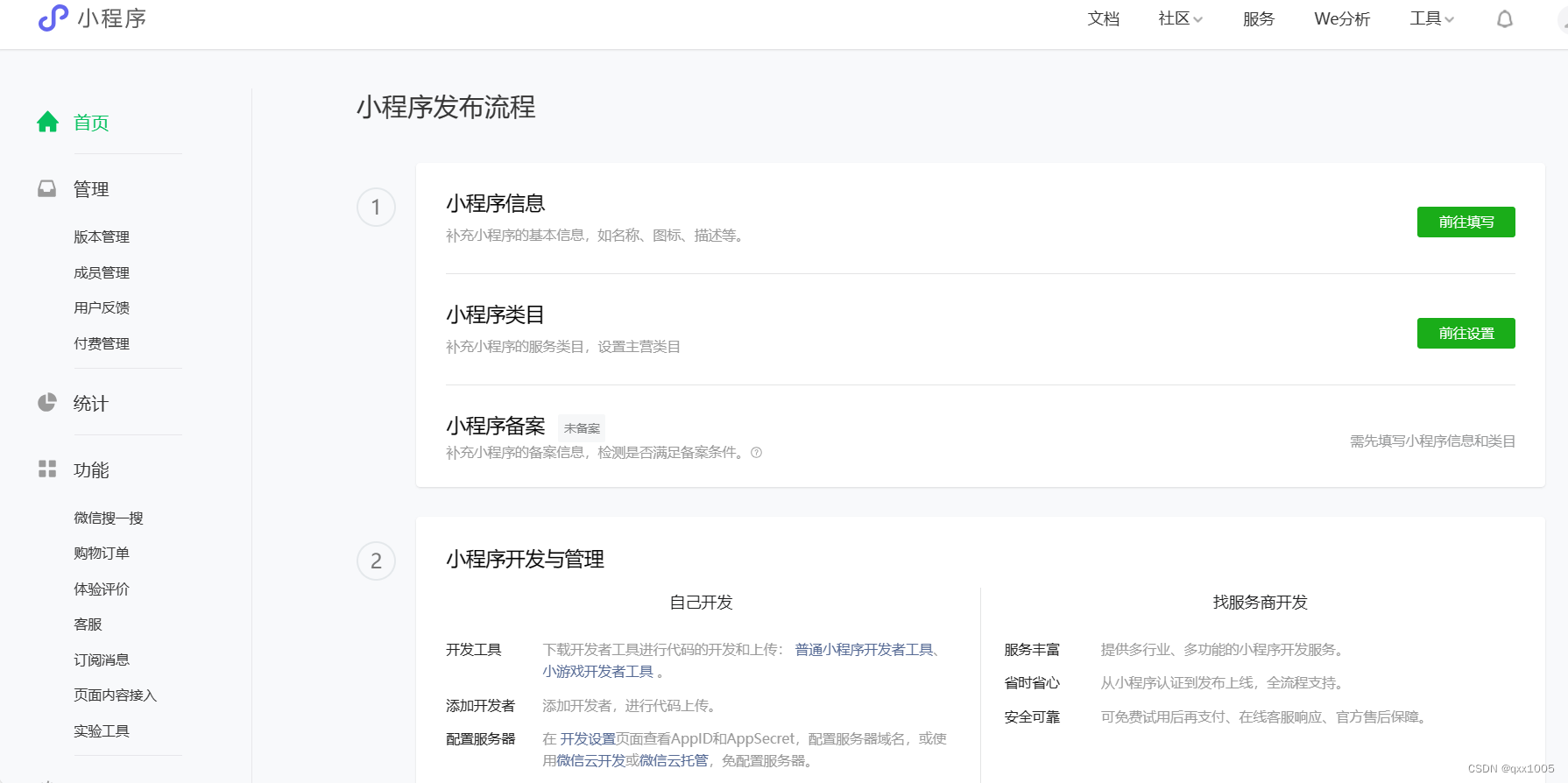
Task: Open the 文档 top menu
Action: 1103,18
